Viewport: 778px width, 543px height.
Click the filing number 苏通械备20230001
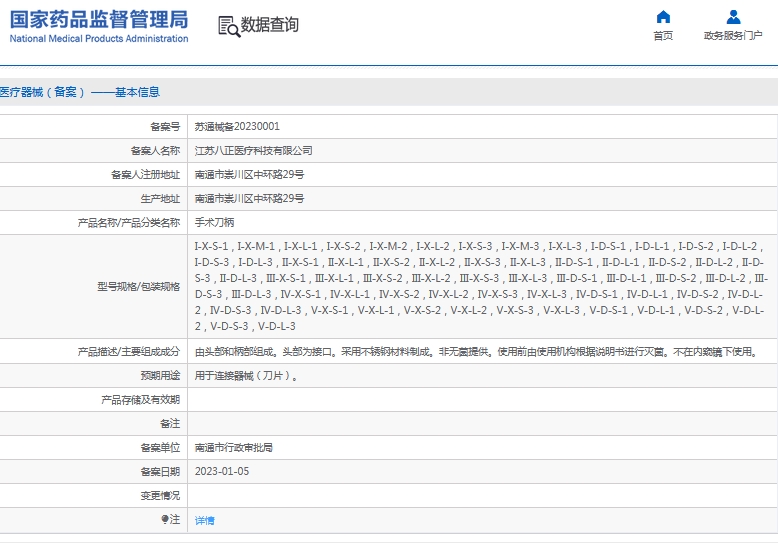(237, 127)
